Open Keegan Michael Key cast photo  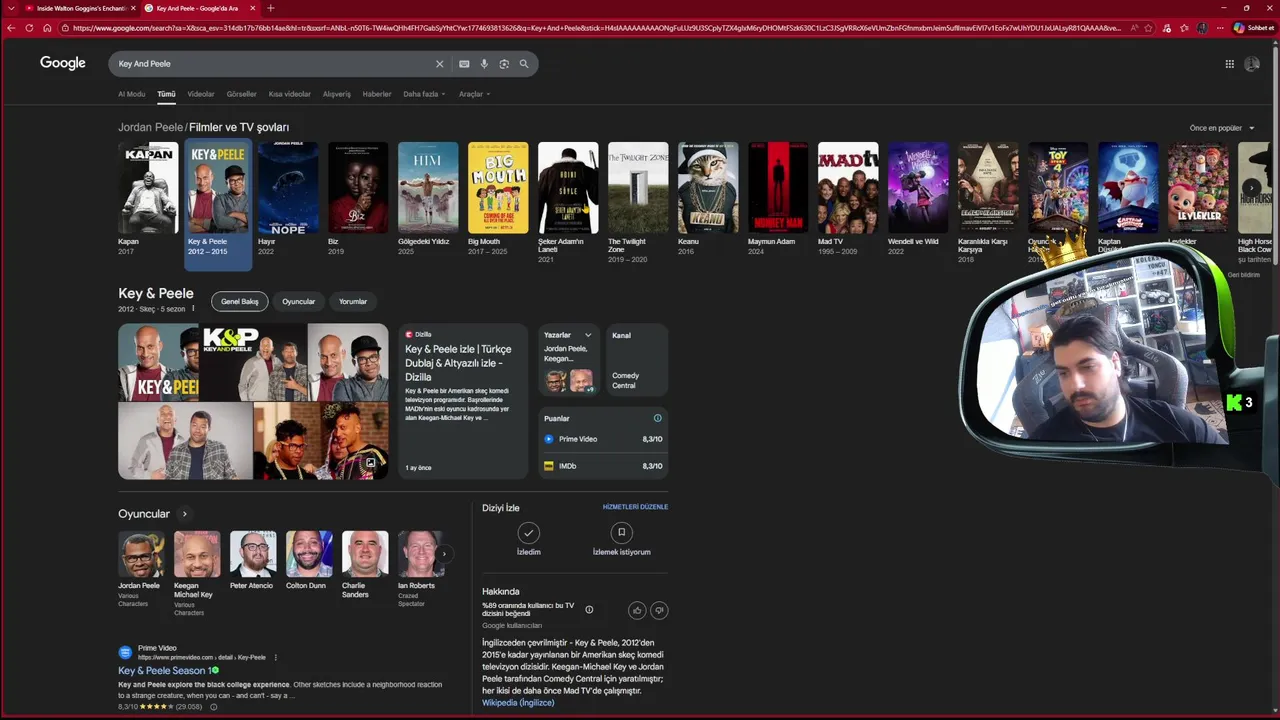pyautogui.click(x=197, y=554)
